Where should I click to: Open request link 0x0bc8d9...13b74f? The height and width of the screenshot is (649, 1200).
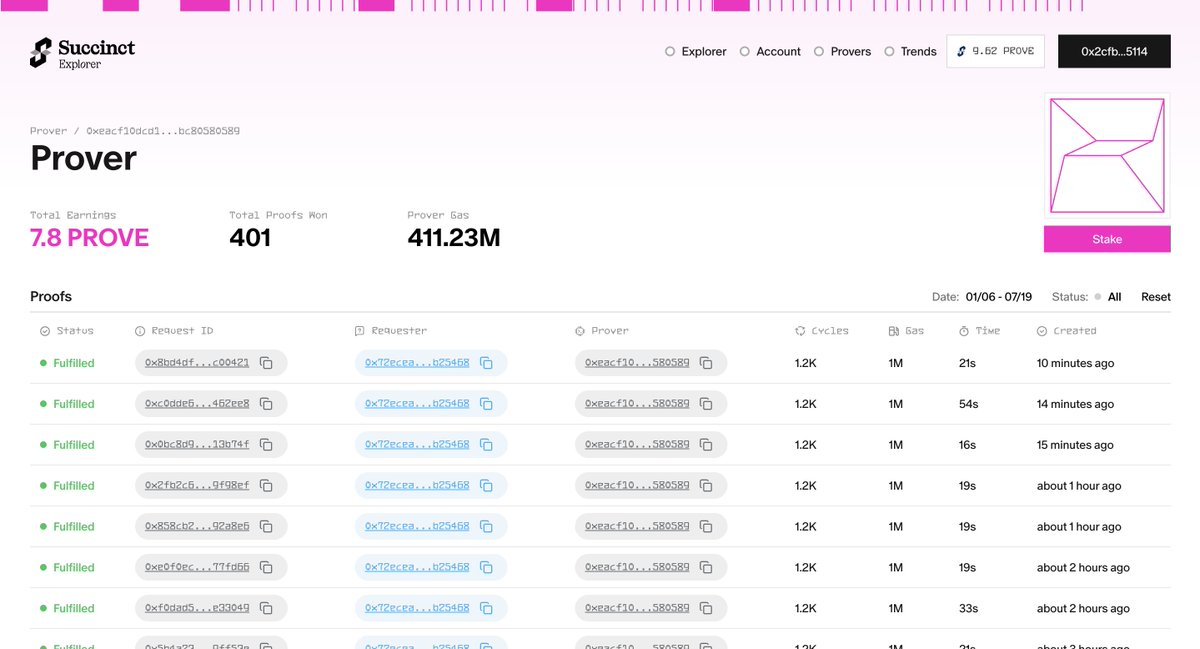point(197,445)
